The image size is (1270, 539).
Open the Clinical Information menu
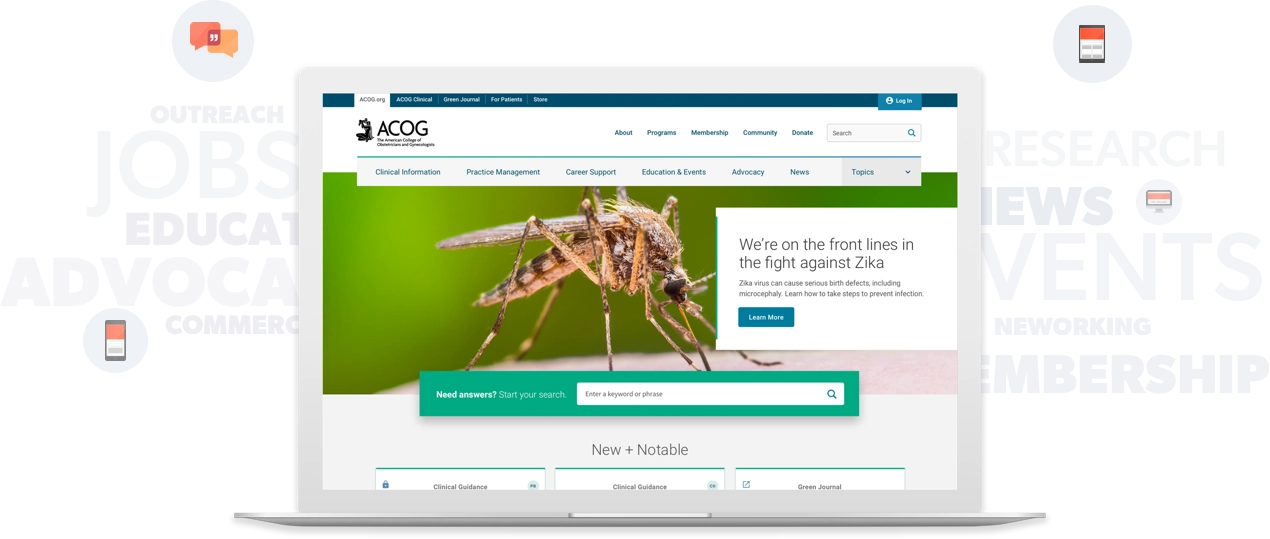(x=408, y=172)
